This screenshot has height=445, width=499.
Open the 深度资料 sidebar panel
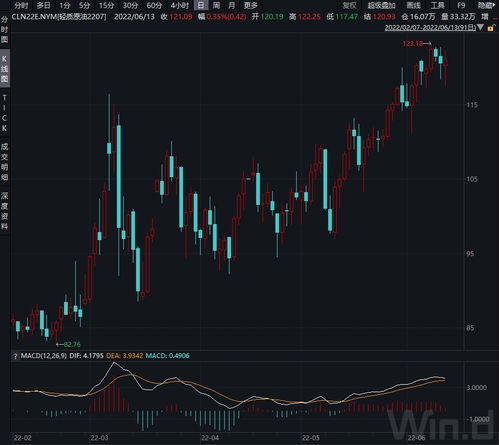tap(4, 211)
